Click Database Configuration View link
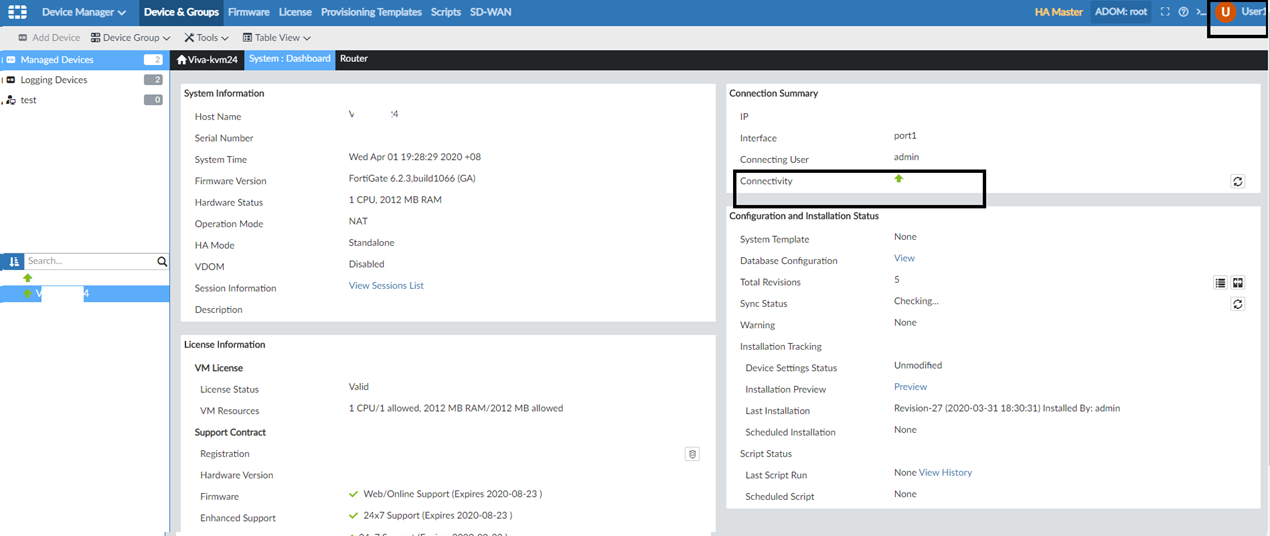This screenshot has height=536, width=1270. 904,258
